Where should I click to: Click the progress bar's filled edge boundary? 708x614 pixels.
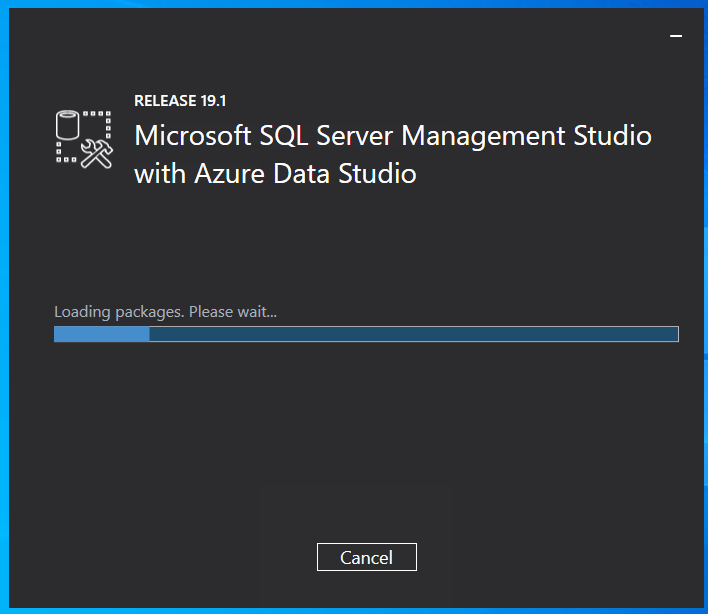click(149, 334)
